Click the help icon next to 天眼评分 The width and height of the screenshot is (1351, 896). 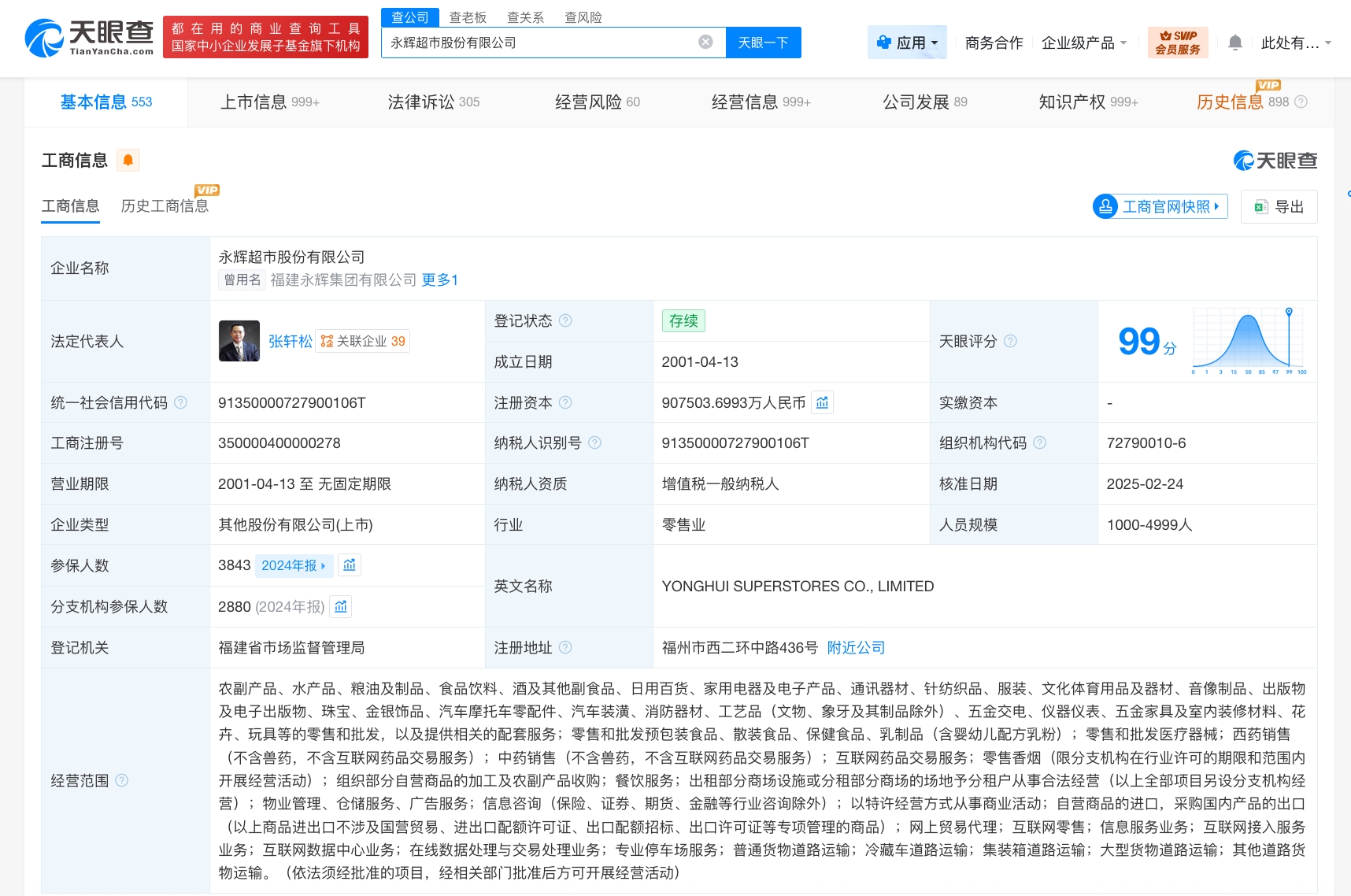[x=1010, y=342]
